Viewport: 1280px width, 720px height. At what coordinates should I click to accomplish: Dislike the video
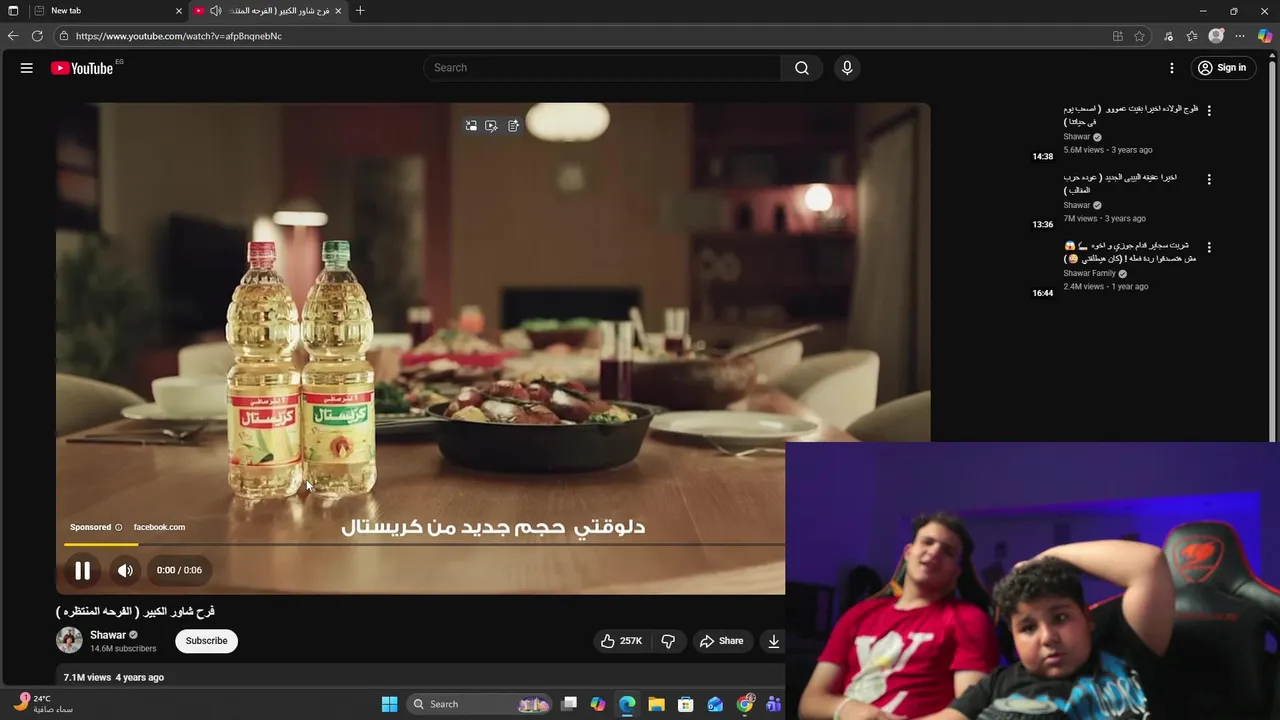(668, 641)
